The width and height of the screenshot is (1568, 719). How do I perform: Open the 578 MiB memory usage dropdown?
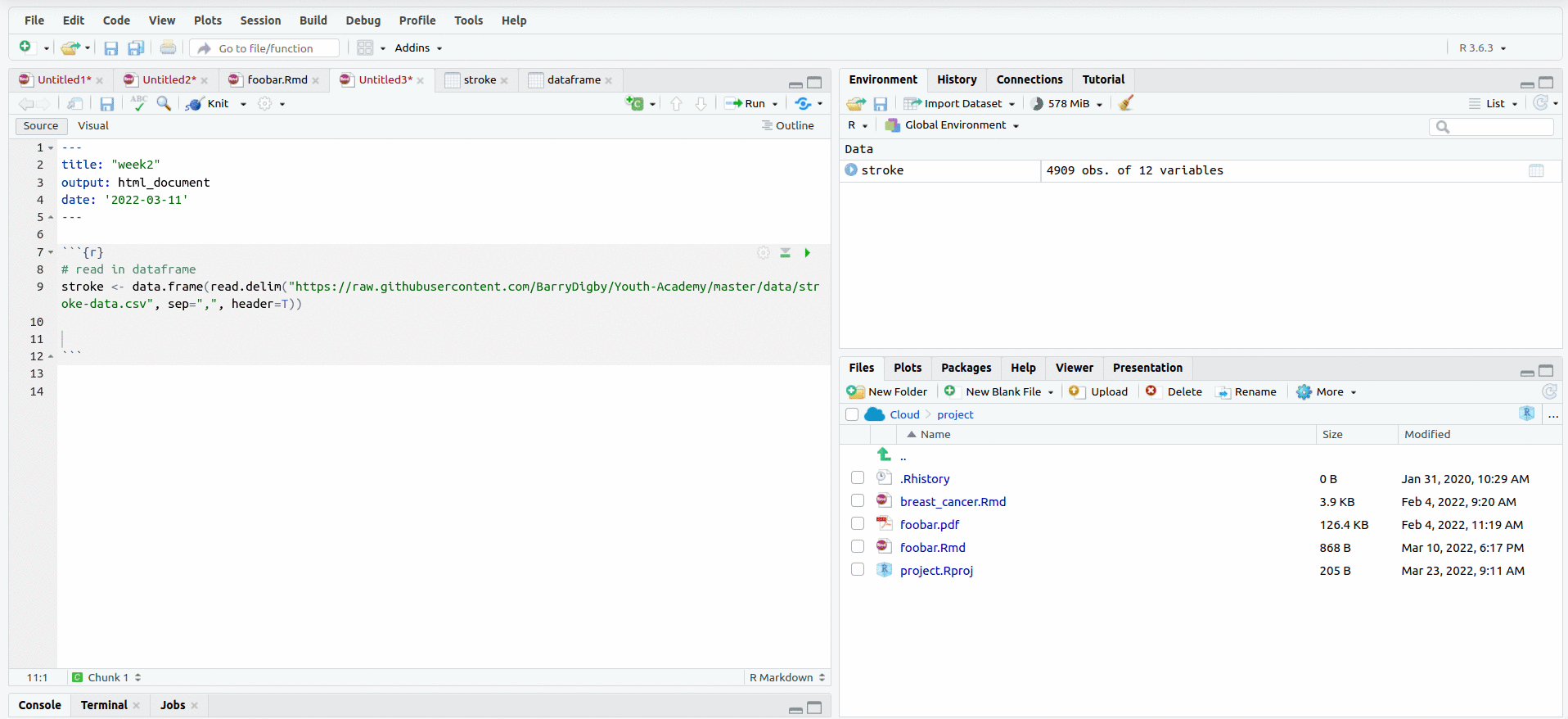coord(1066,103)
